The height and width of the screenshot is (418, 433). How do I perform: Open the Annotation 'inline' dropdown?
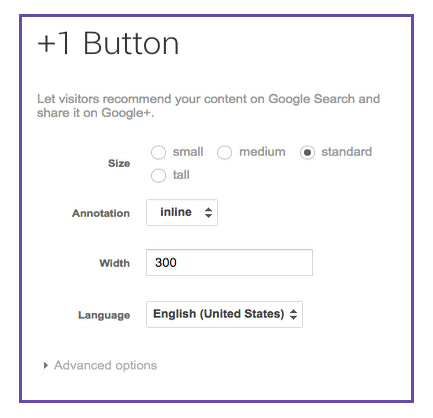[x=182, y=212]
